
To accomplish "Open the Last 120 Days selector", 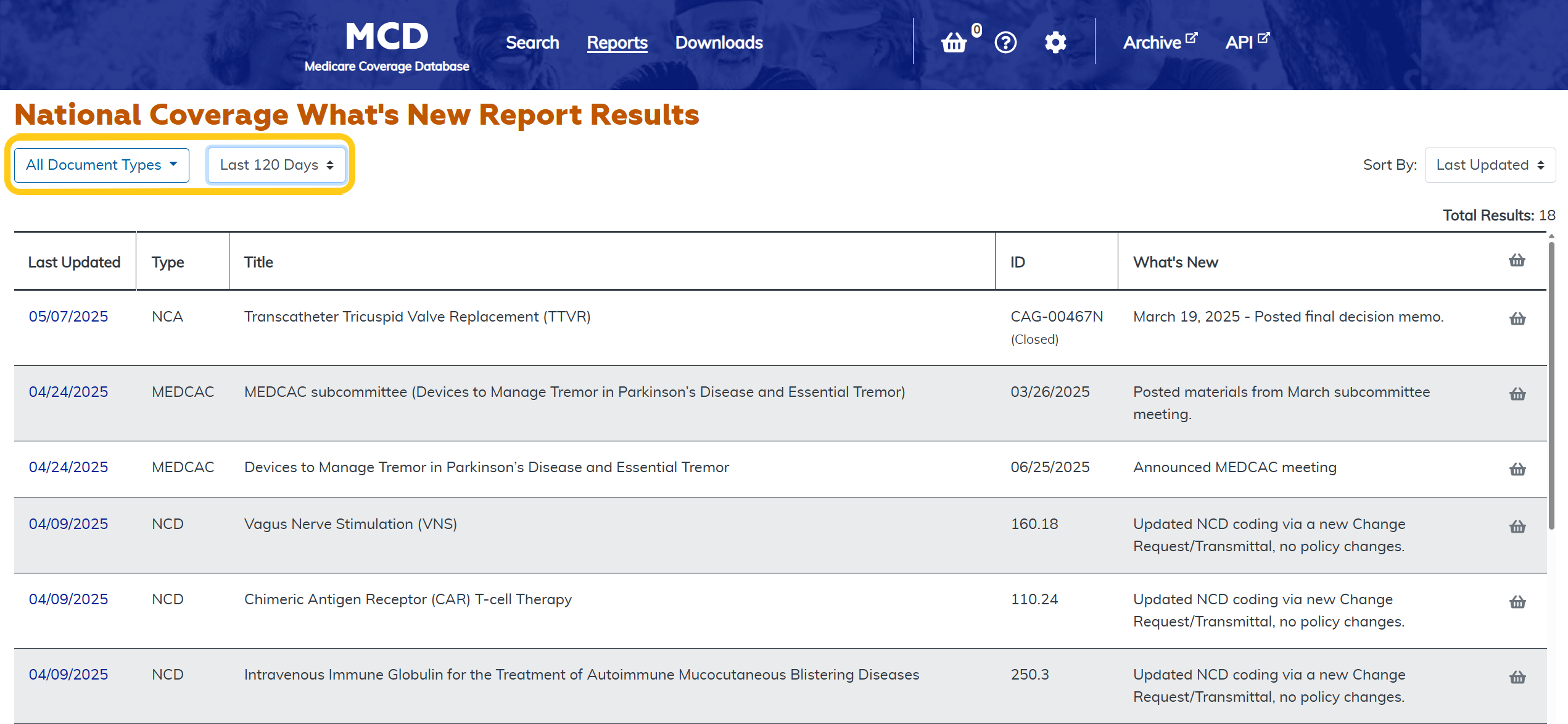I will (276, 165).
